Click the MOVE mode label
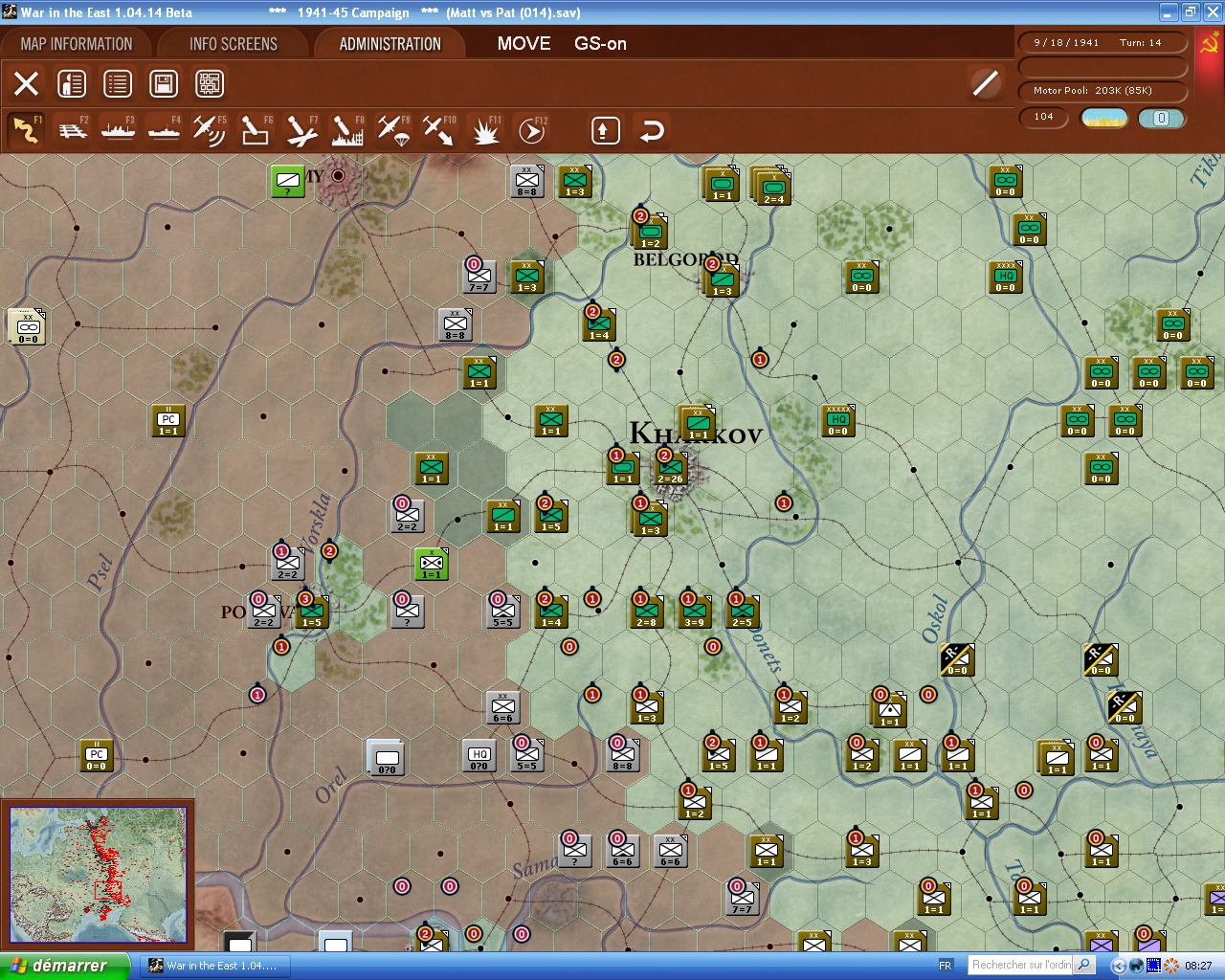Screen dimensions: 1225x980 pos(523,44)
